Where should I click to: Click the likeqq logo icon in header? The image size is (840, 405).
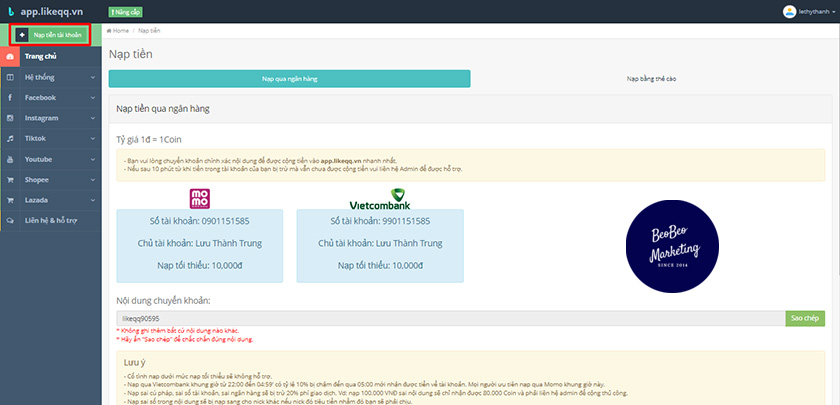[10, 11]
